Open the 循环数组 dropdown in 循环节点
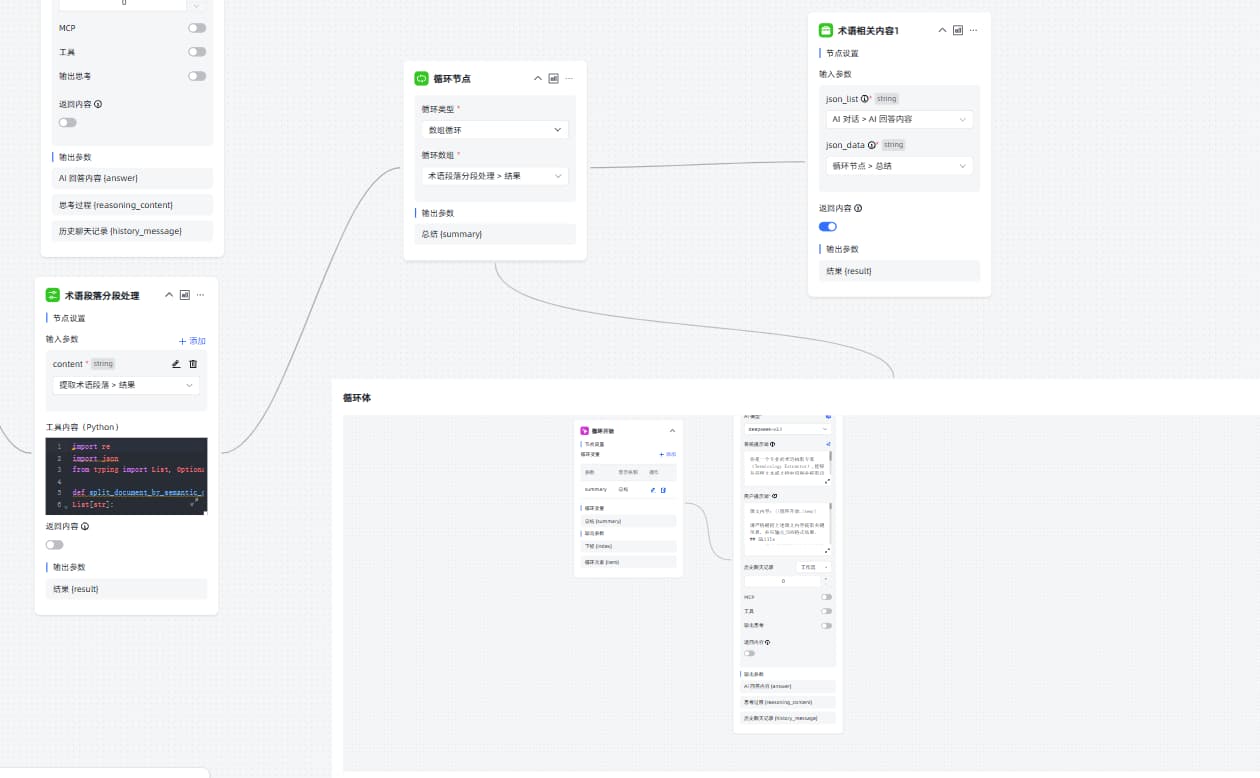 (495, 176)
